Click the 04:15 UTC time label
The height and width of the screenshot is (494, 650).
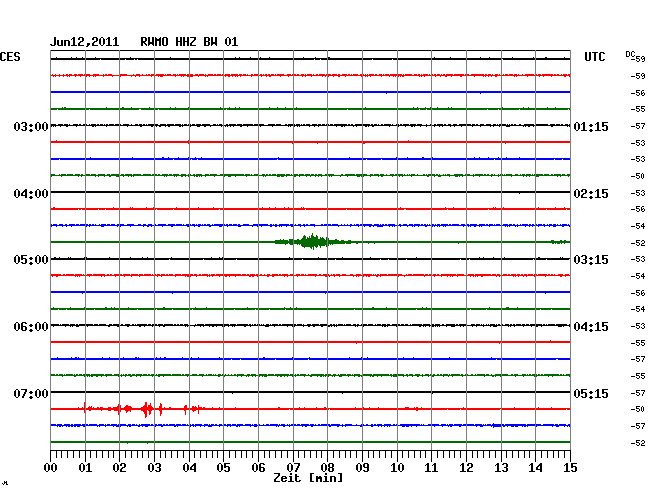[591, 327]
